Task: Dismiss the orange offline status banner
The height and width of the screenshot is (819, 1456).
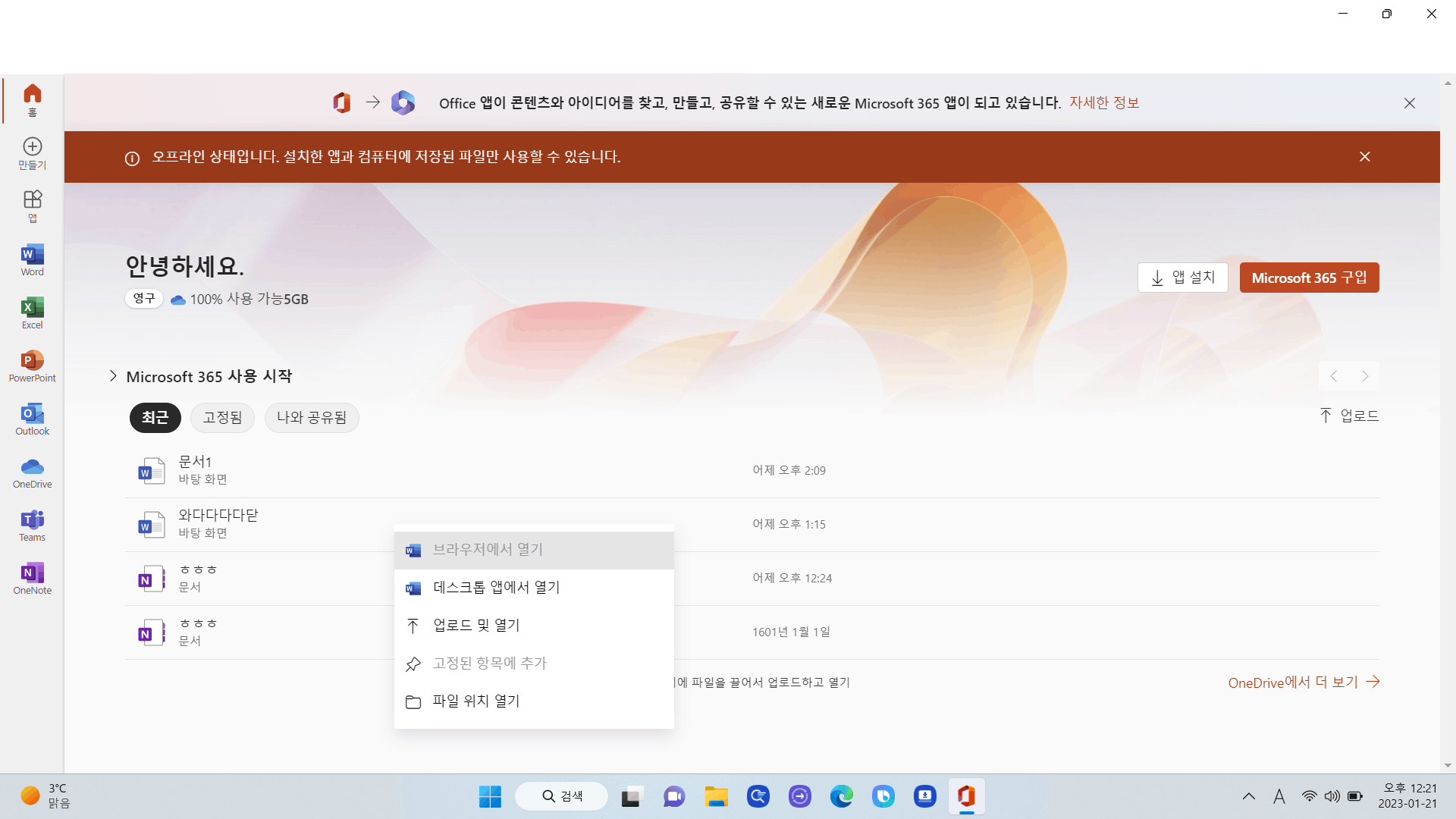Action: [1365, 157]
